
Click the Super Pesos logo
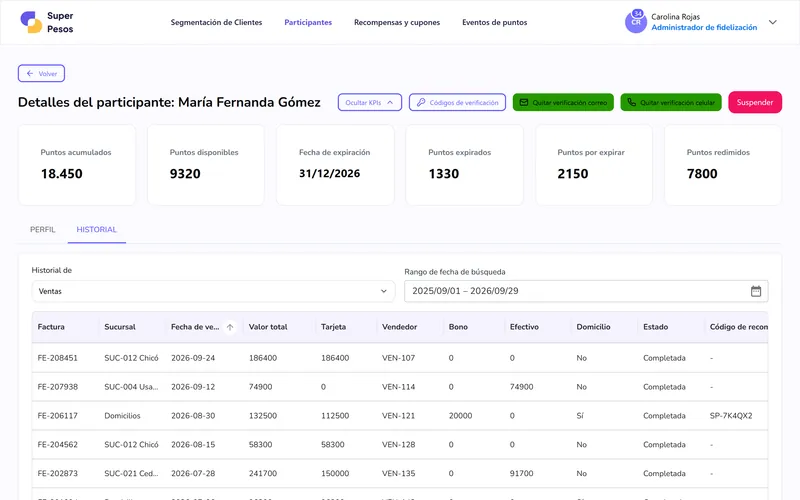pos(46,22)
